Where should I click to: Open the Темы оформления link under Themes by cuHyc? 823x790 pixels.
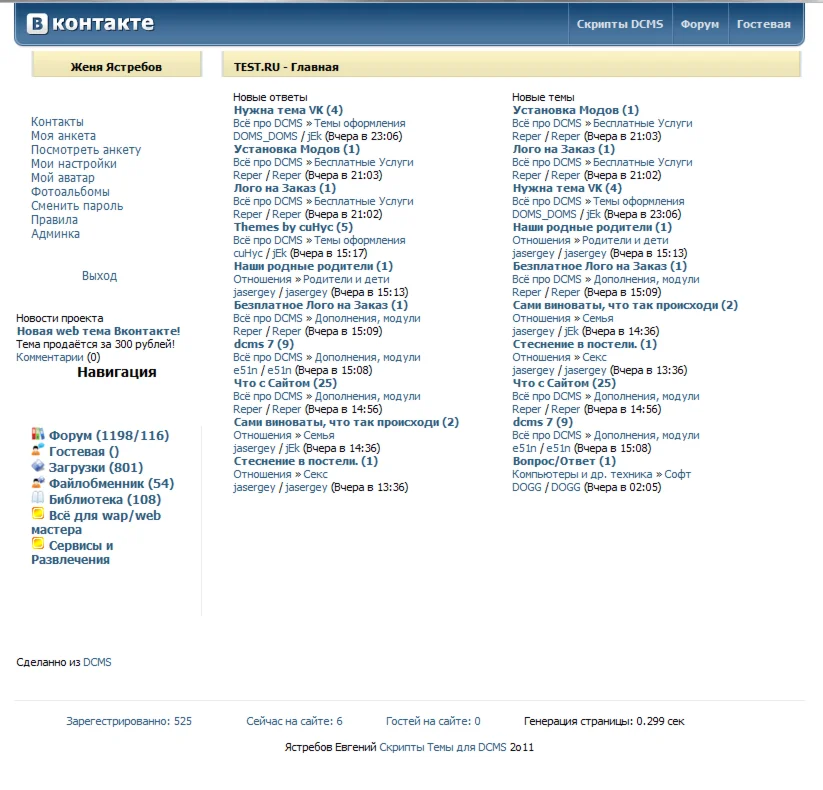(360, 240)
